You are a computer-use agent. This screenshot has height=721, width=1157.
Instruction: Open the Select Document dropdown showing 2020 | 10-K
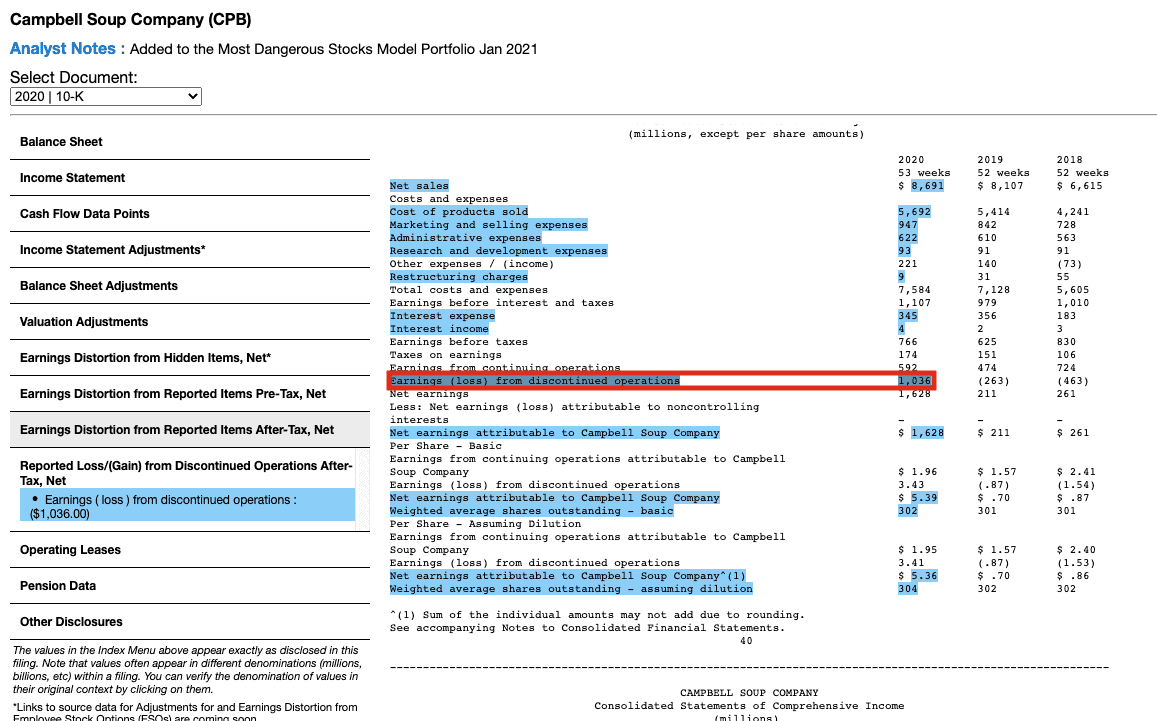106,97
